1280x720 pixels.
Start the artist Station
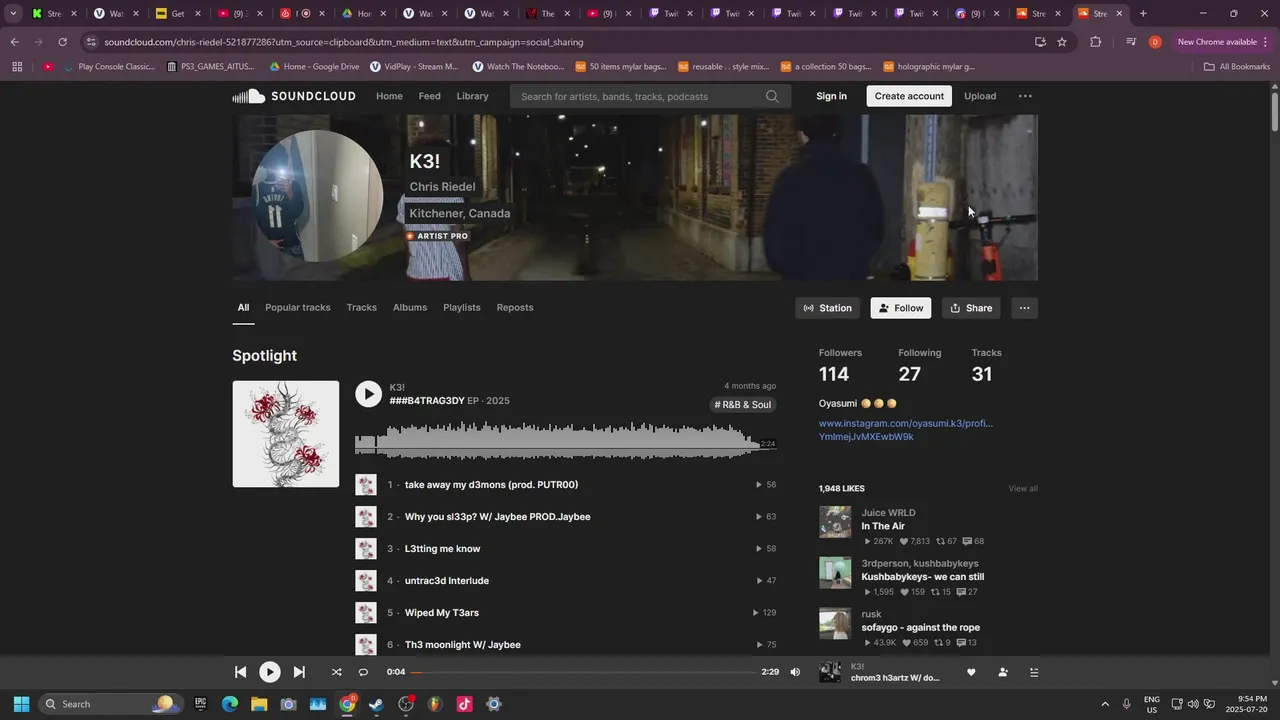(x=828, y=308)
